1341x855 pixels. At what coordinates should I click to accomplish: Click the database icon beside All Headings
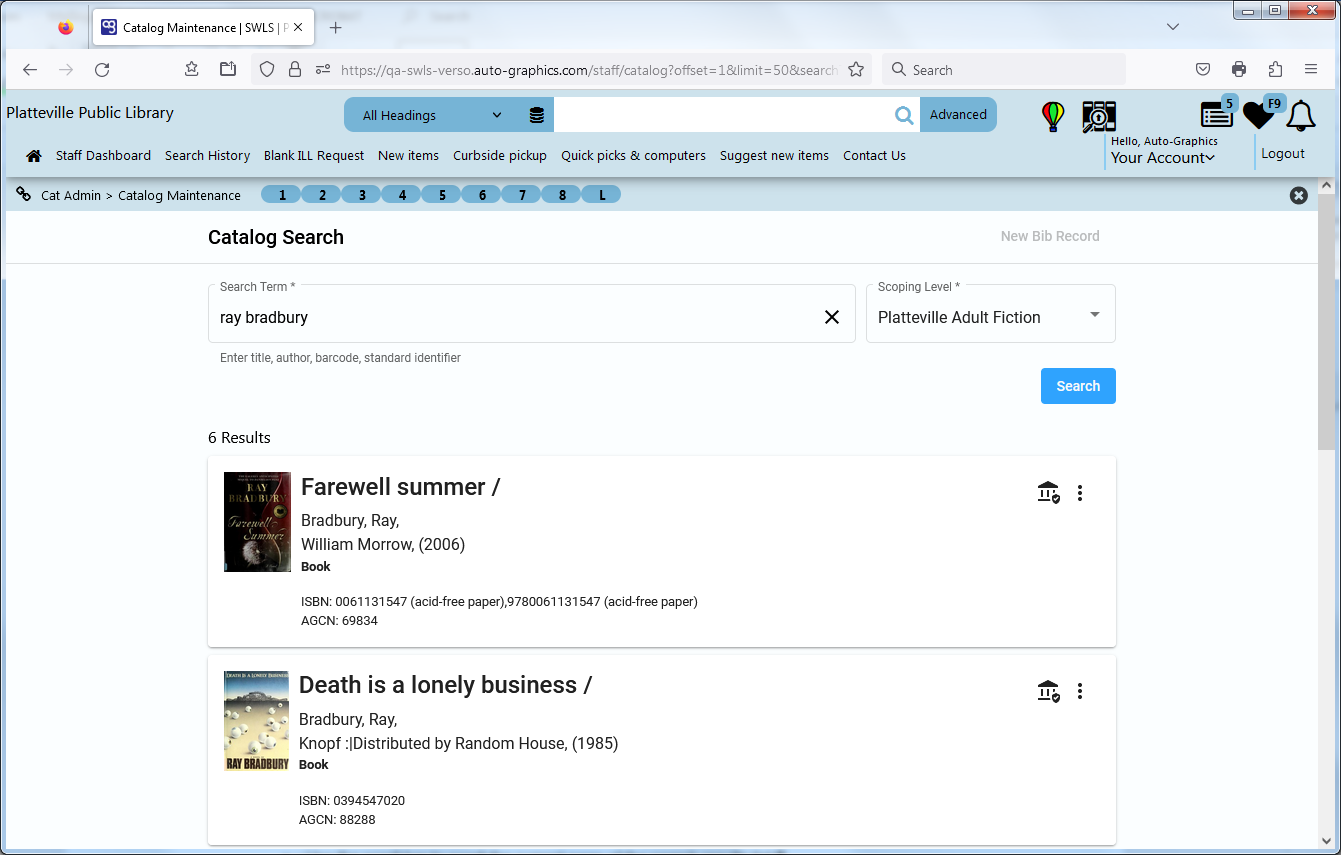pyautogui.click(x=537, y=115)
